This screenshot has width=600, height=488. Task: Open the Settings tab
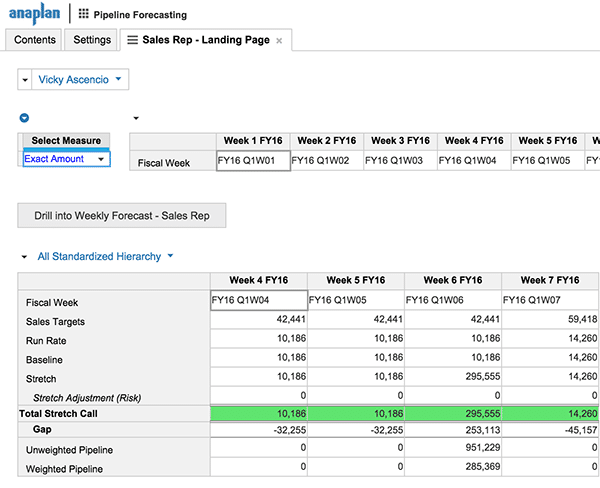(x=91, y=40)
